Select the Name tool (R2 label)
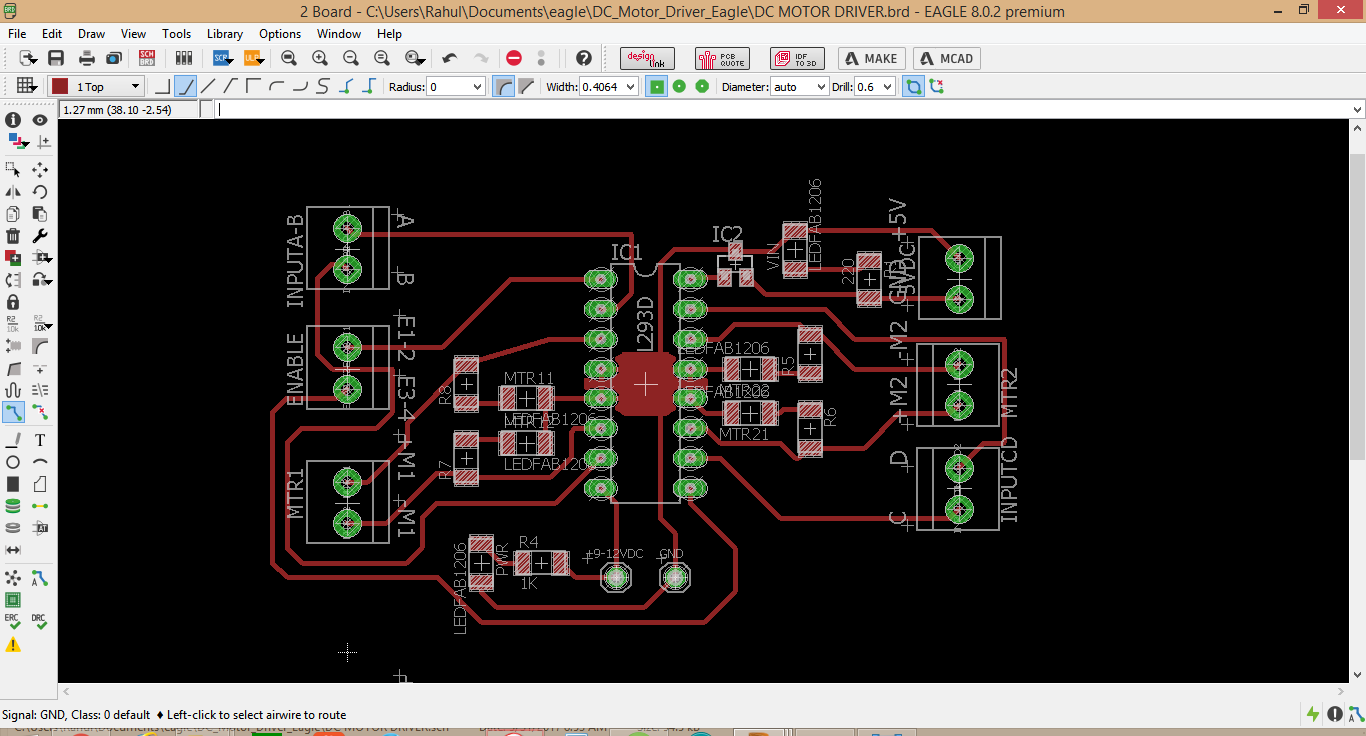Image resolution: width=1366 pixels, height=736 pixels. point(13,323)
